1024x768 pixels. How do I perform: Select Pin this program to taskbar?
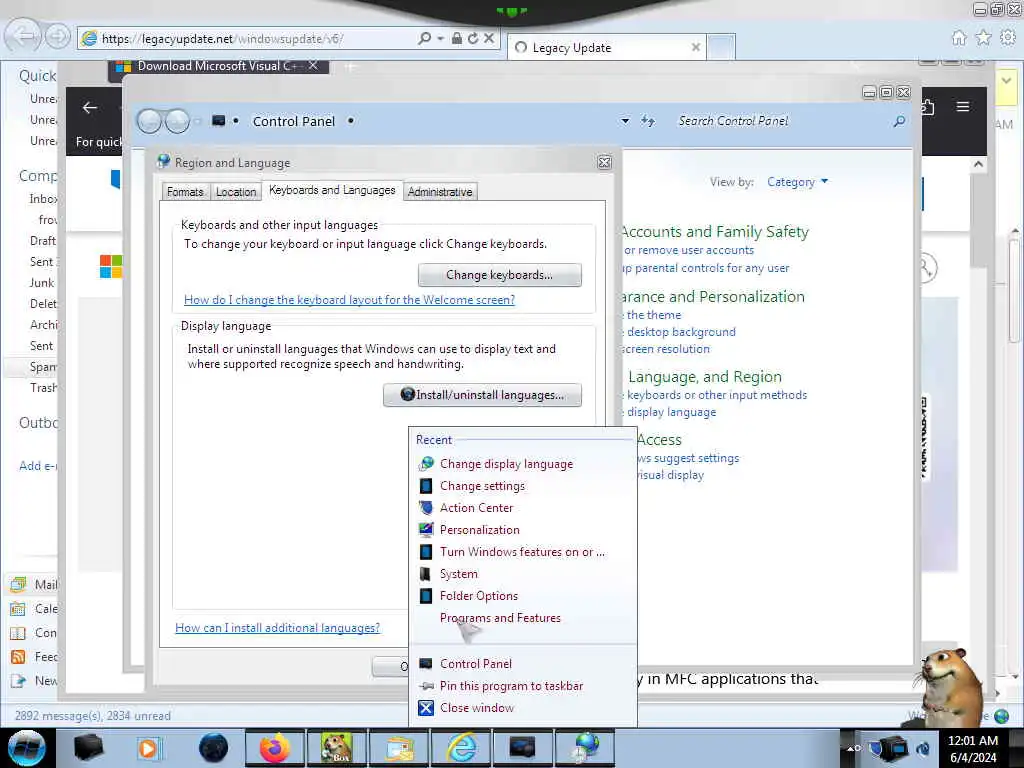point(511,686)
